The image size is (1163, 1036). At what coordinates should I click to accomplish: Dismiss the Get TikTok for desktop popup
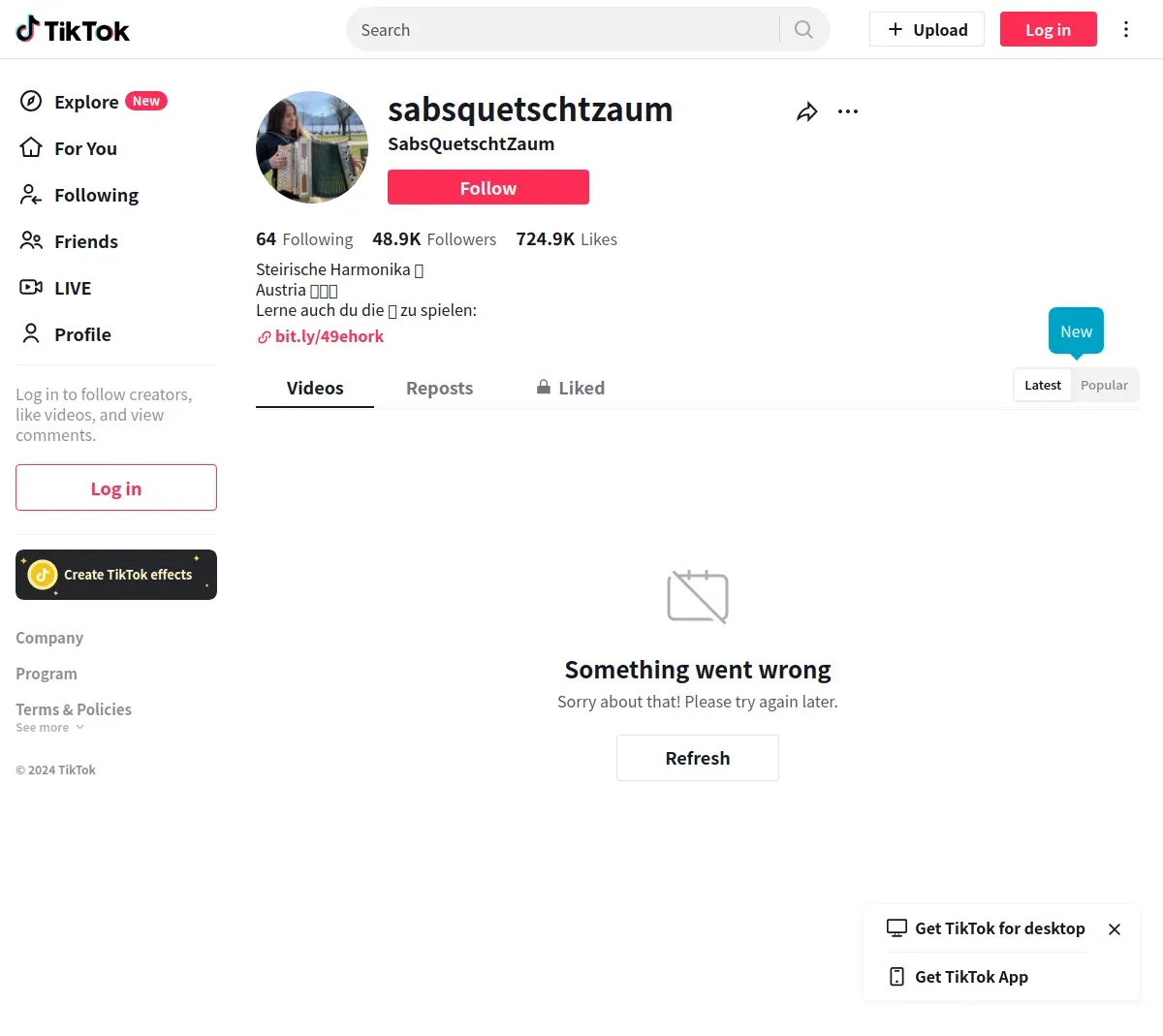[x=1115, y=929]
